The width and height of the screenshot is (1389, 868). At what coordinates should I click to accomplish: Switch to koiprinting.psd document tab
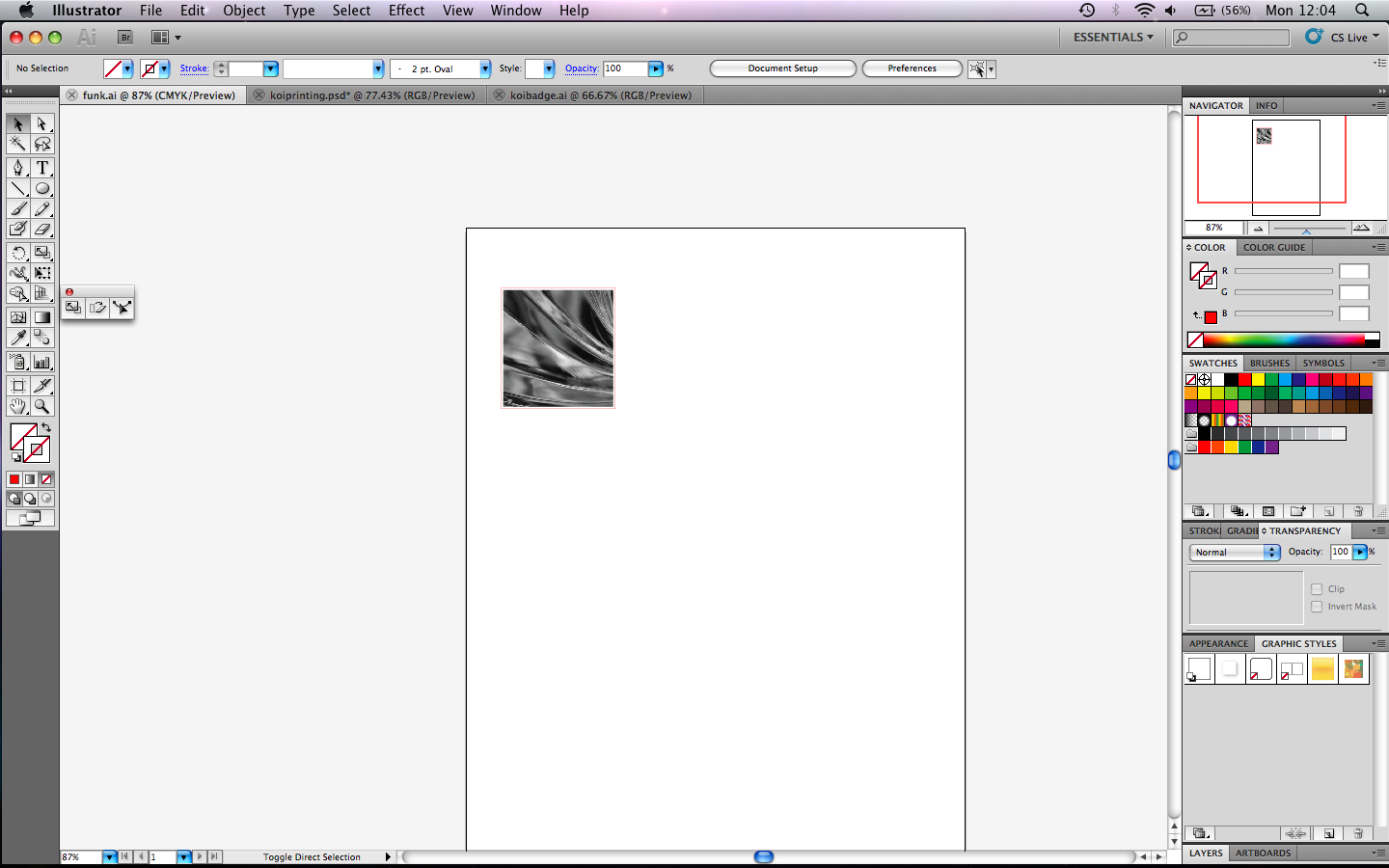371,95
